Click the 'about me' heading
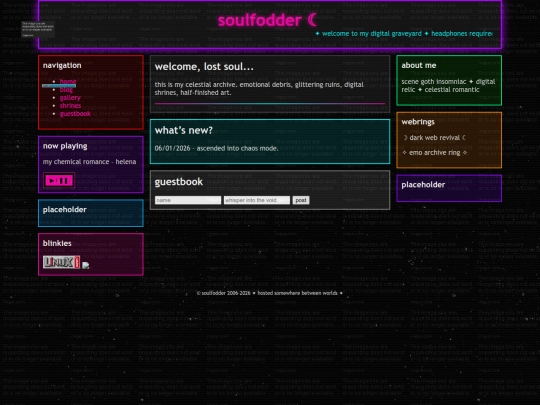Screen dimensions: 540x405 tap(418, 65)
